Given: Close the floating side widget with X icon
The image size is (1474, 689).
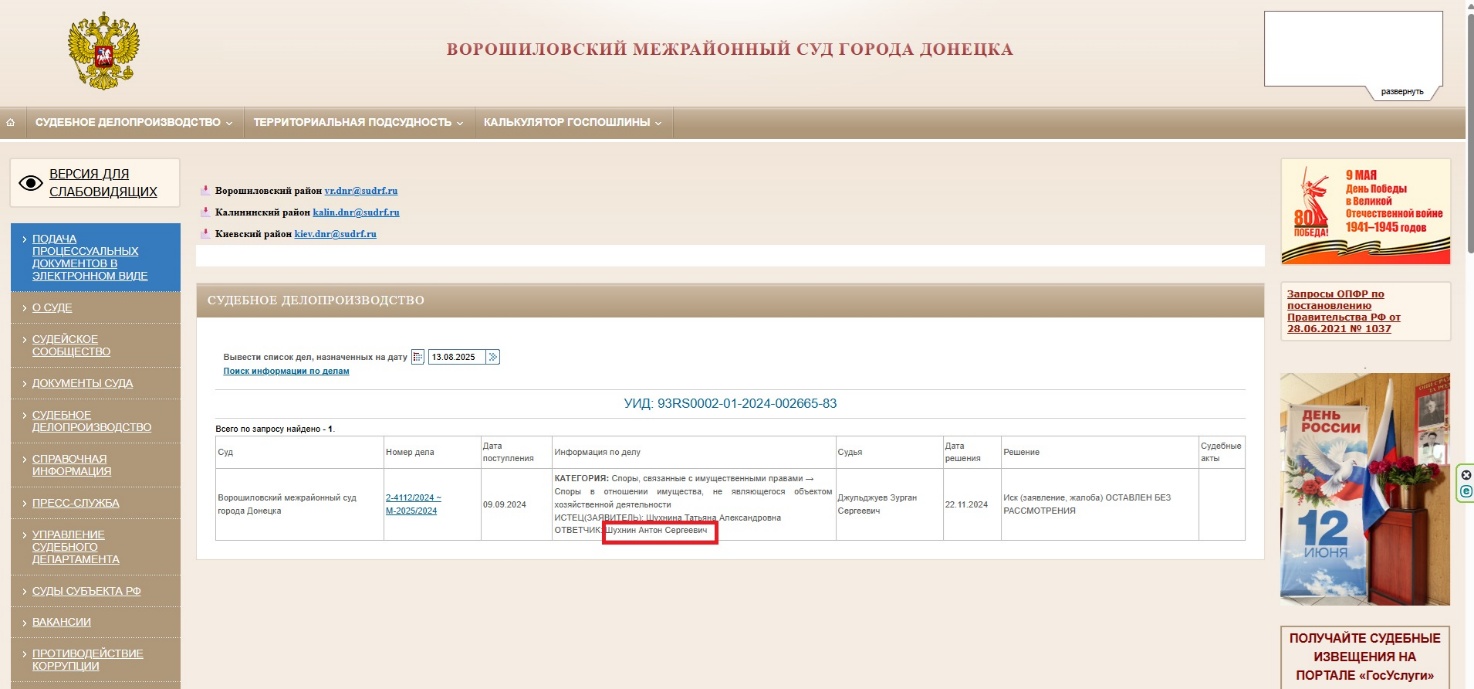Looking at the screenshot, I should pos(1466,475).
